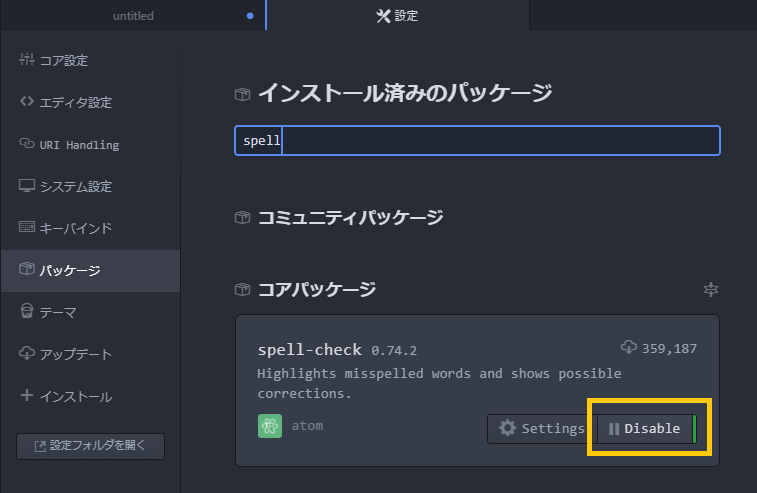The width and height of the screenshot is (757, 493).
Task: Focus the package filter field containing spell
Action: (x=477, y=141)
